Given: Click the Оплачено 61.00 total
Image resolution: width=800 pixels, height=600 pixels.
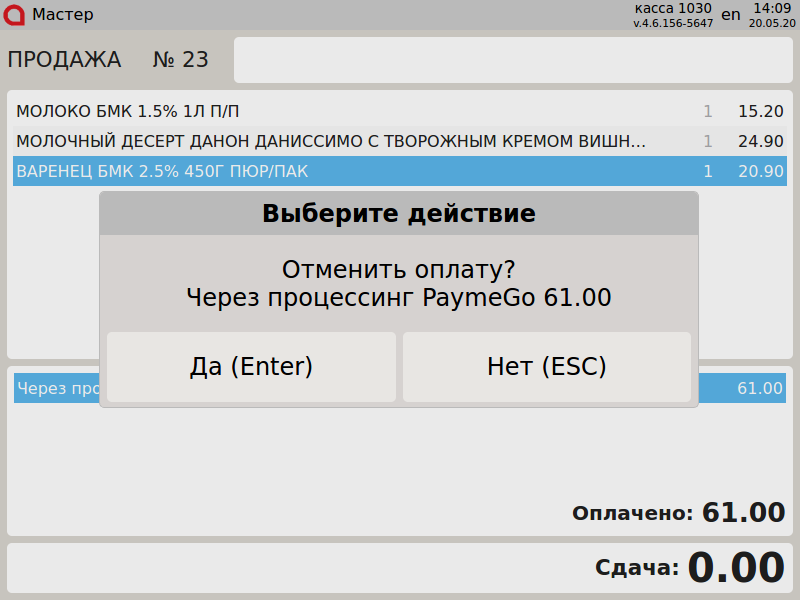Looking at the screenshot, I should pos(678,513).
